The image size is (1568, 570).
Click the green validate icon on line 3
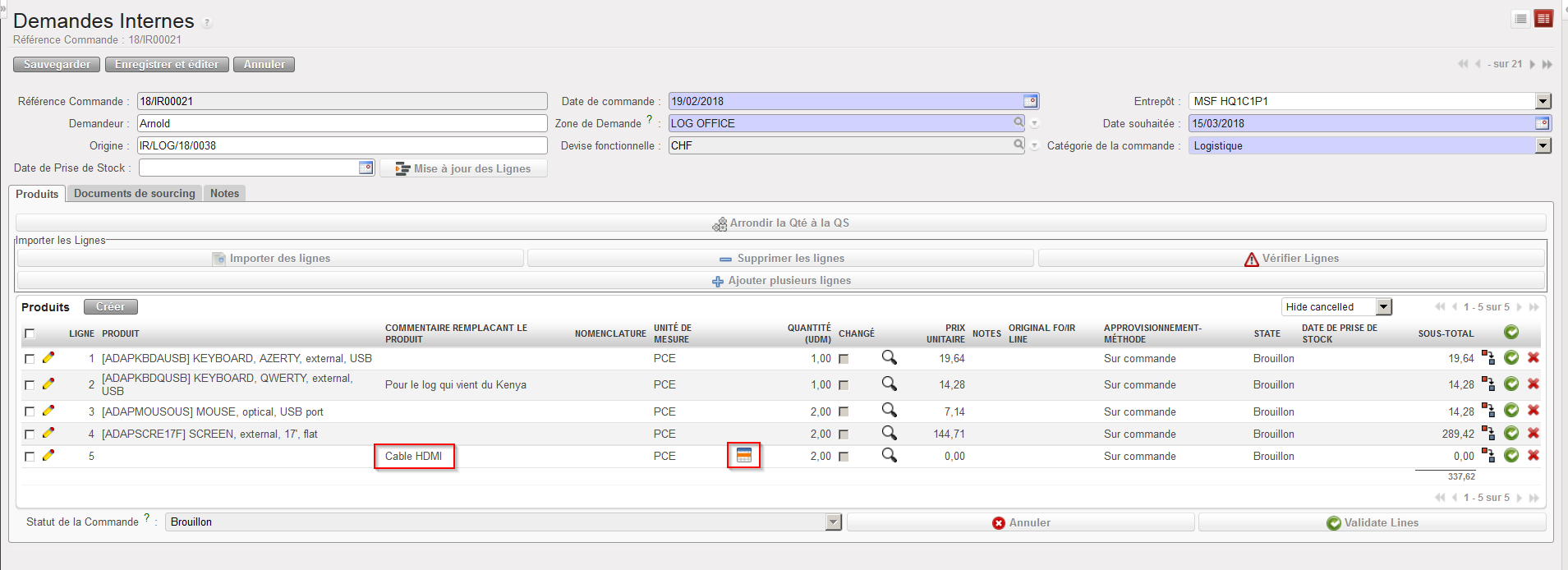[1511, 411]
